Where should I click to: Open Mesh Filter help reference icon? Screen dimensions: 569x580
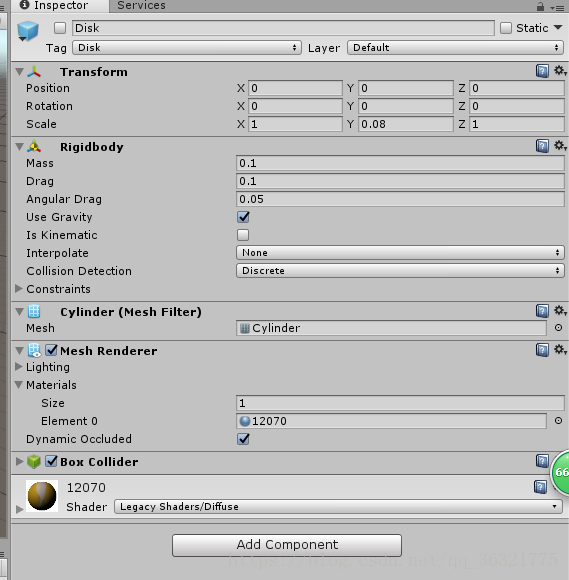[542, 311]
